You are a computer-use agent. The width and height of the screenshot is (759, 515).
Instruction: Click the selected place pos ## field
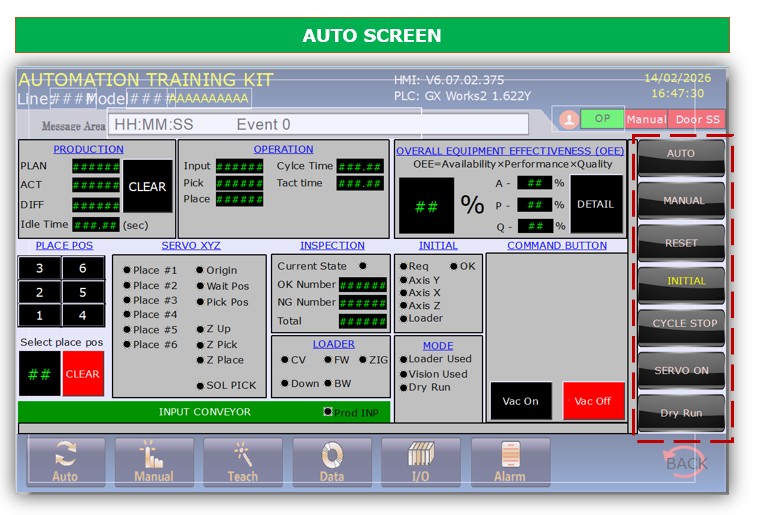point(40,374)
